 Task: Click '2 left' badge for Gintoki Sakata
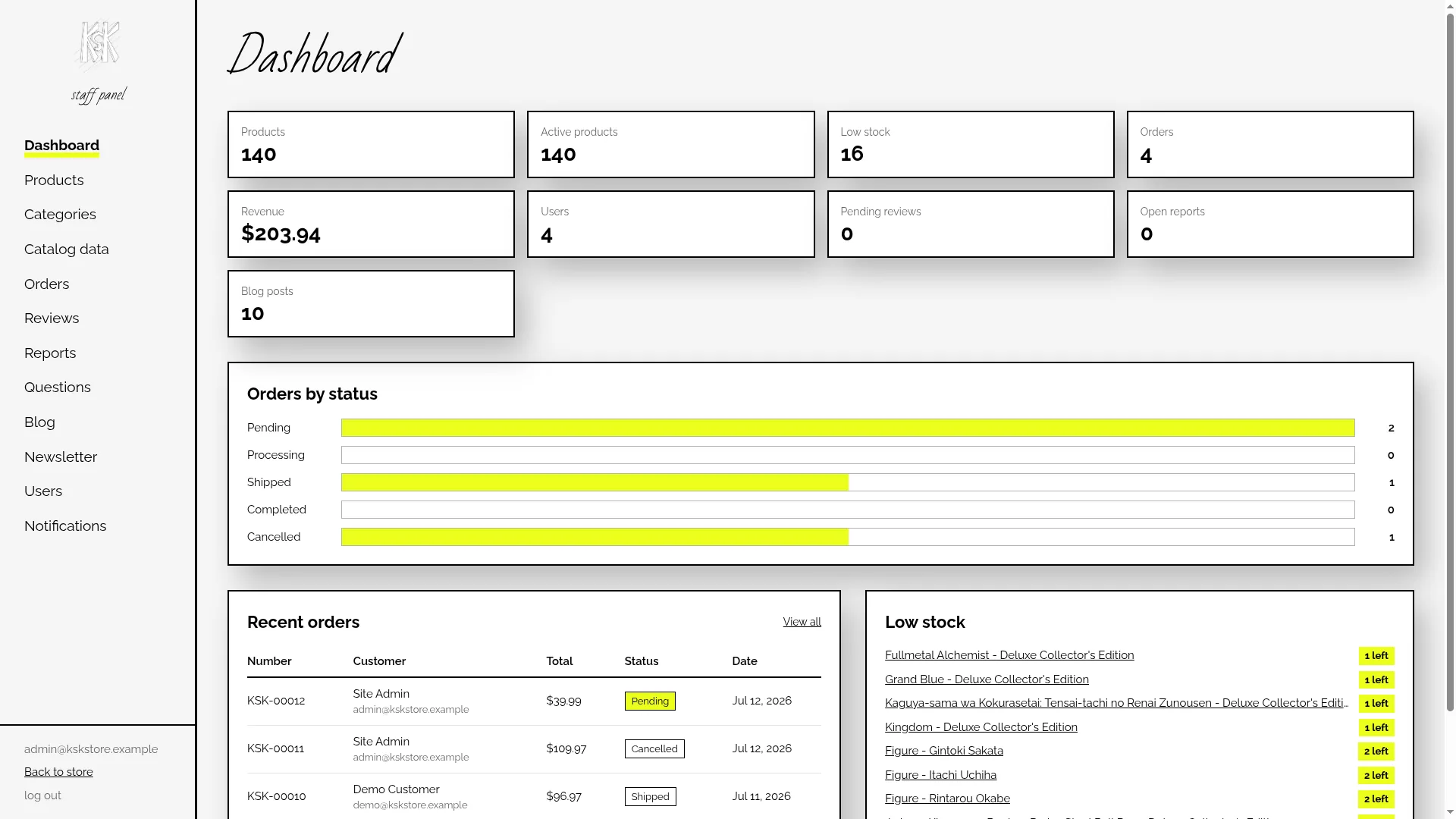pyautogui.click(x=1376, y=752)
